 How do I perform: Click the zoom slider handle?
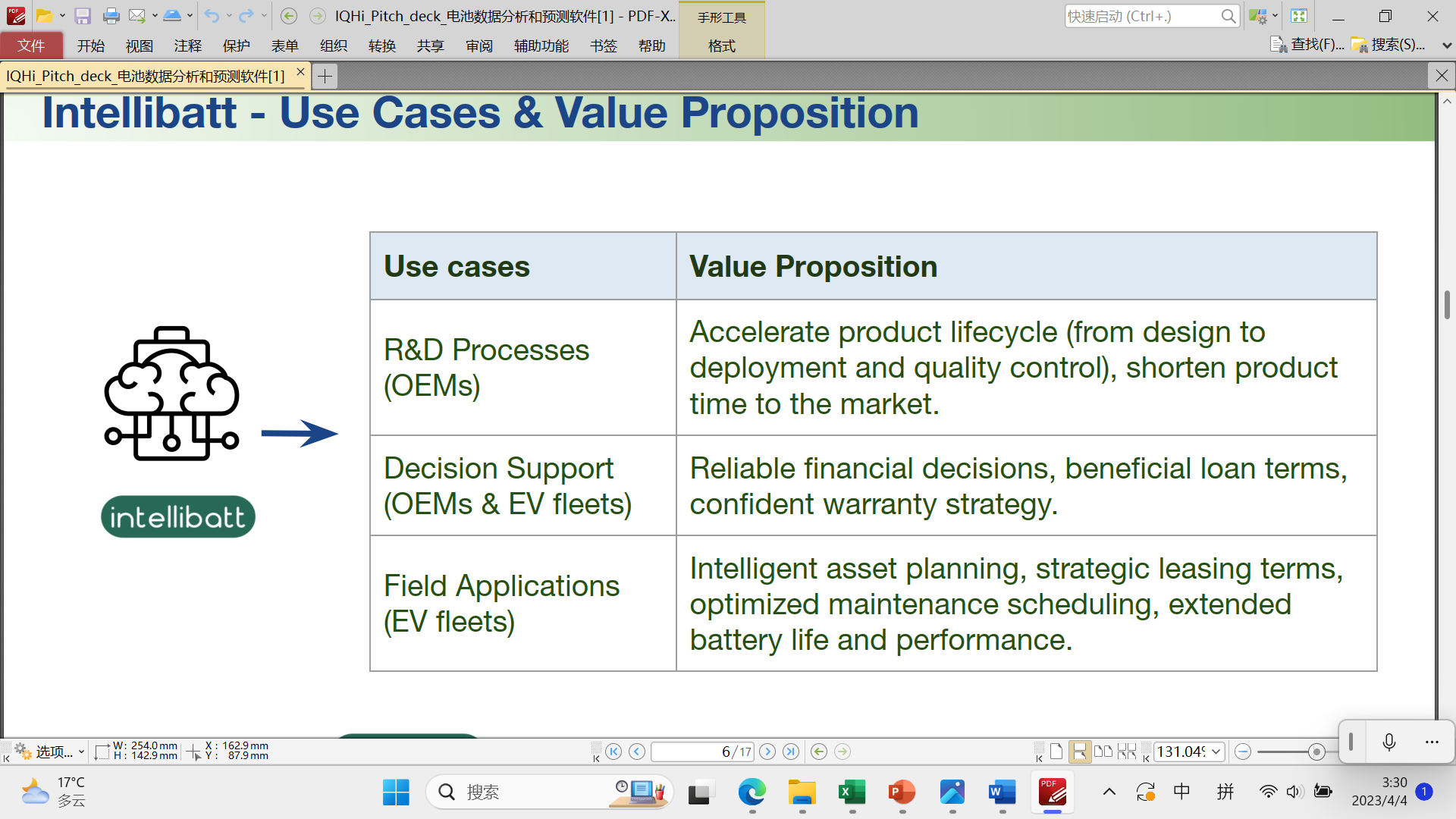(1316, 752)
